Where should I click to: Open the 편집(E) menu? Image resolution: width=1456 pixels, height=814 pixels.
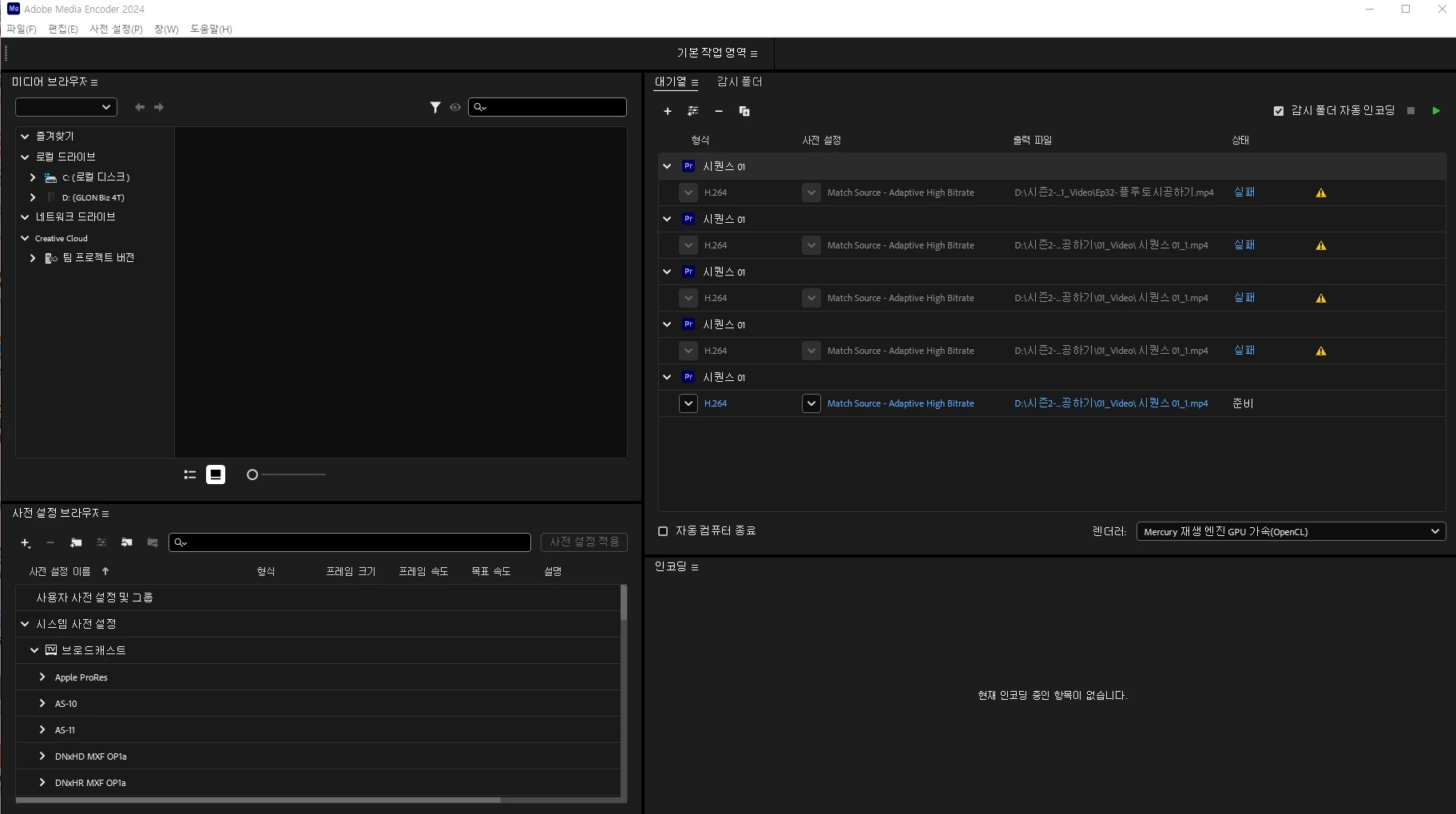click(x=63, y=29)
